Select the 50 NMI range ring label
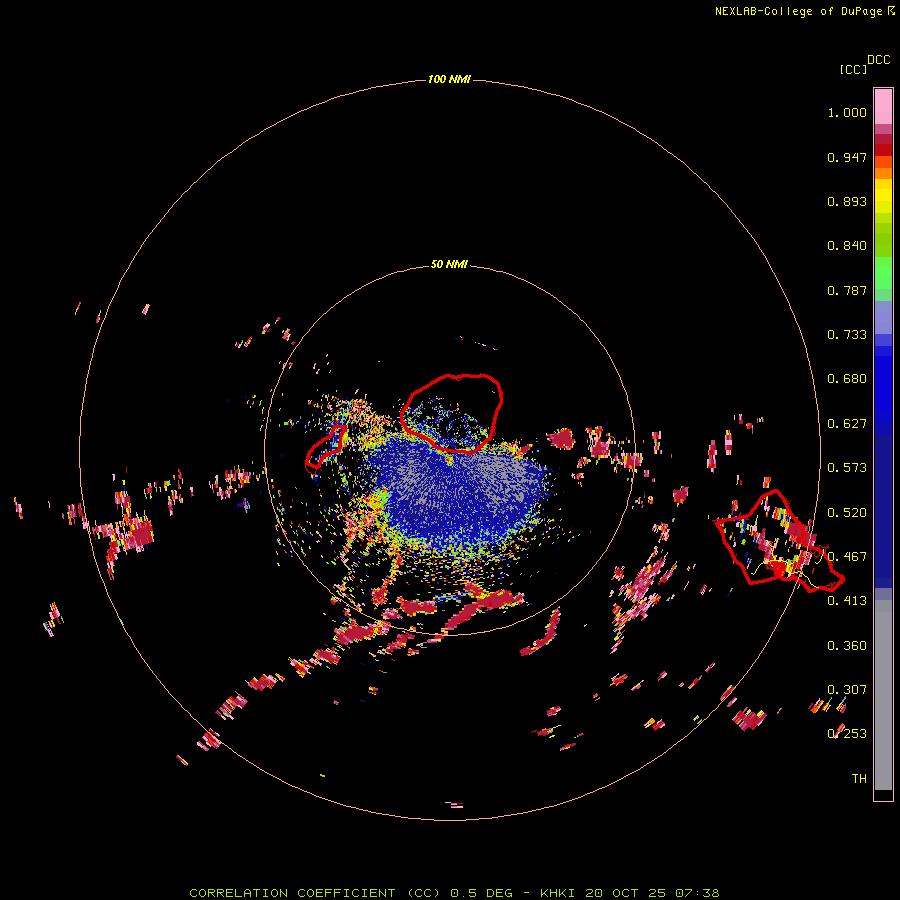The image size is (900, 900). tap(449, 265)
